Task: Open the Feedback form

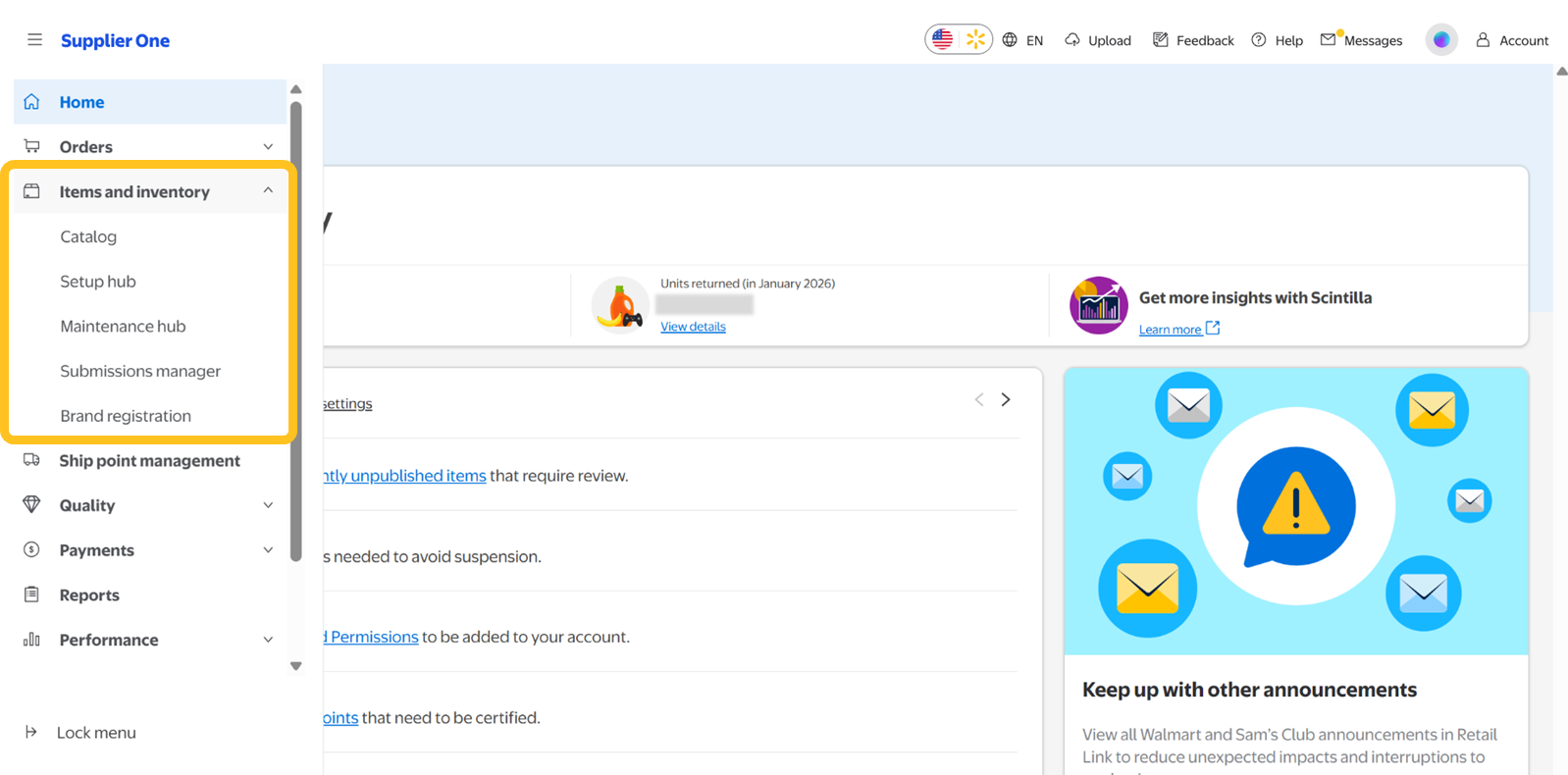Action: (x=1205, y=40)
